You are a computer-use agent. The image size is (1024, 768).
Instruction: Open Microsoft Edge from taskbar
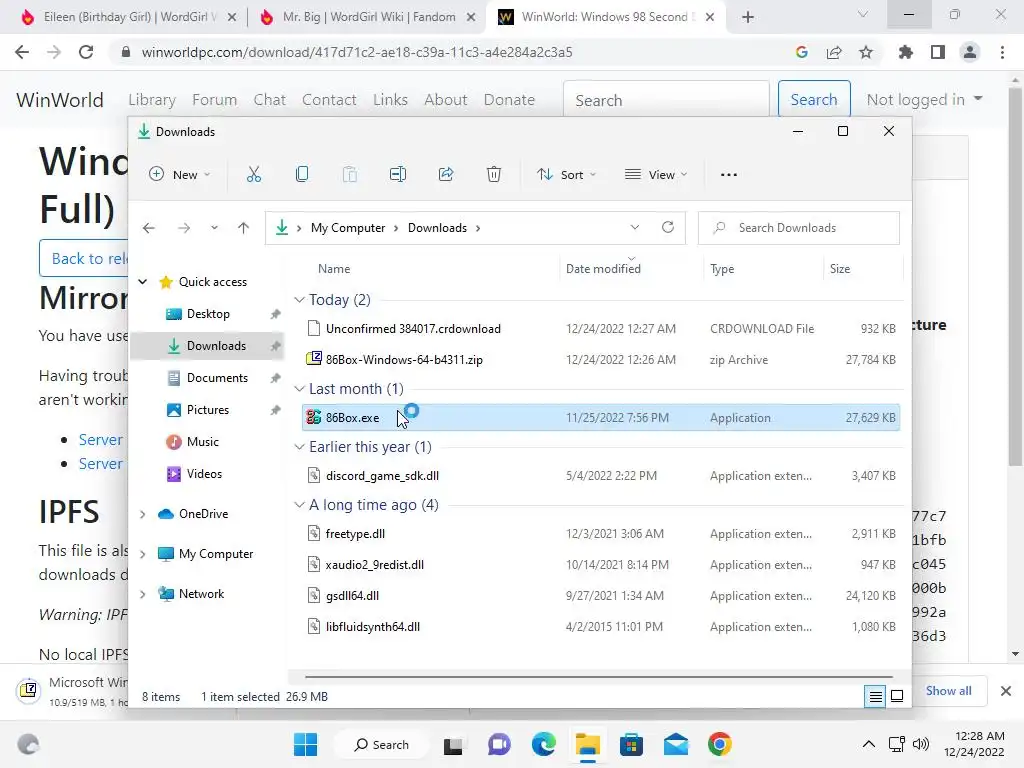click(x=543, y=744)
